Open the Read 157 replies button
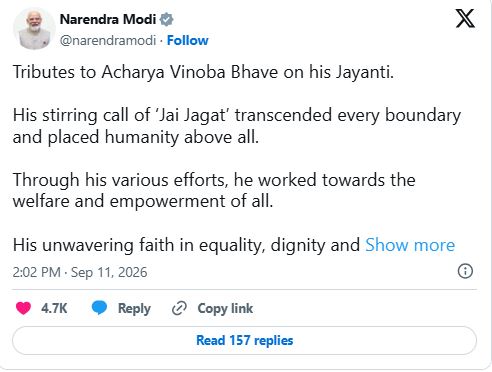 click(244, 340)
